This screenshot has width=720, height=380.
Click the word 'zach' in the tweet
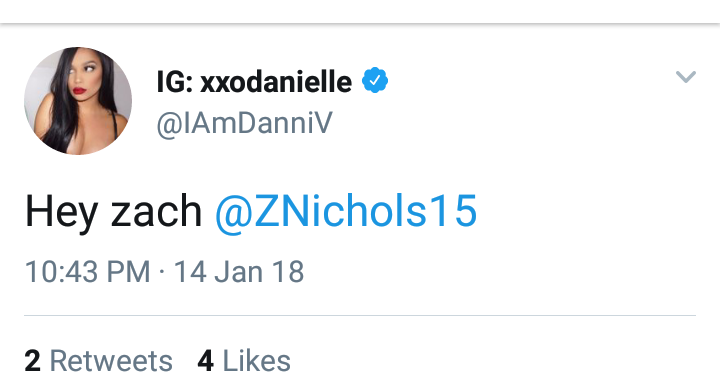coord(156,212)
